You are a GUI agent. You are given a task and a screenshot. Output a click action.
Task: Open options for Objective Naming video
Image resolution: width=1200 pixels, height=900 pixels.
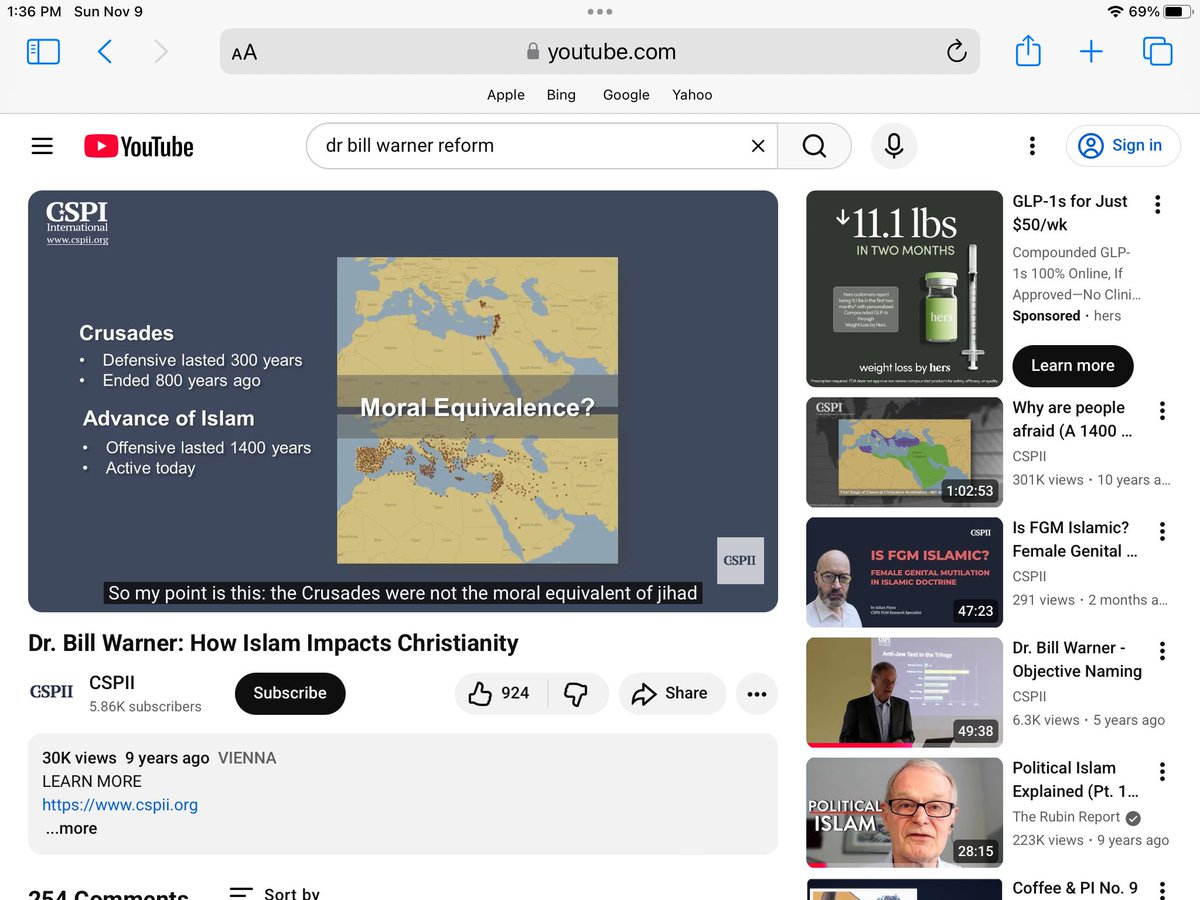1162,651
